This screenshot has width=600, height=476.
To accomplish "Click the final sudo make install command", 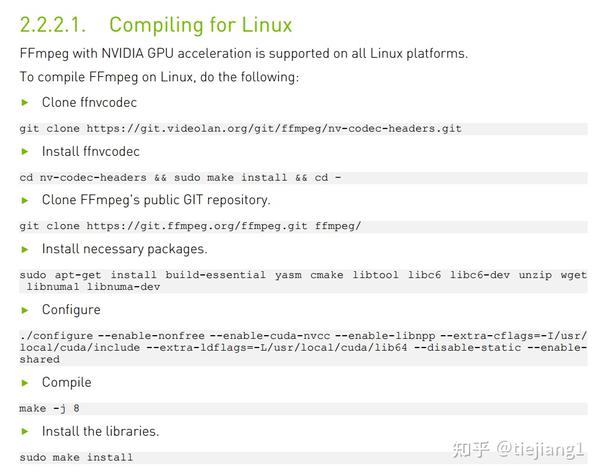I will click(x=76, y=457).
